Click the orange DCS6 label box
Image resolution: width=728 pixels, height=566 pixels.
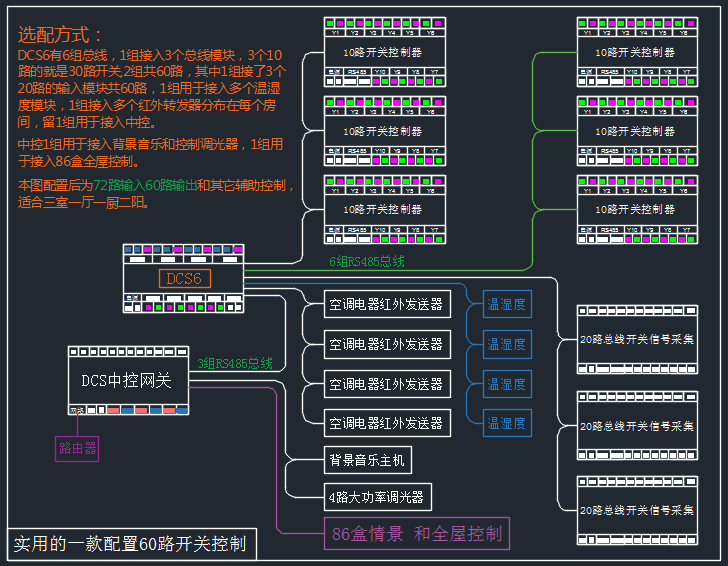pyautogui.click(x=185, y=279)
